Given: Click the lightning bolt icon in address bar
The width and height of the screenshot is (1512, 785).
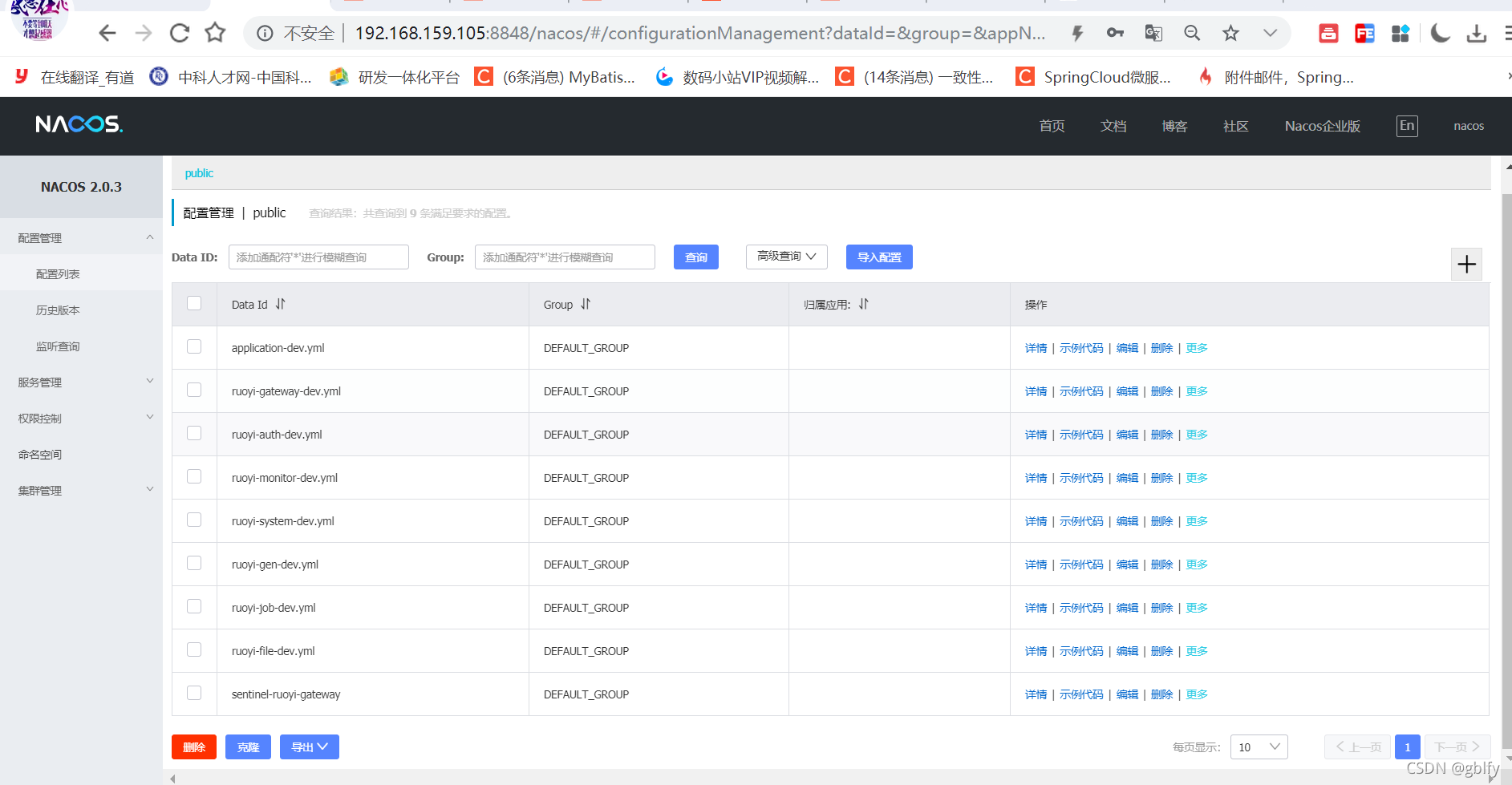Looking at the screenshot, I should point(1077,33).
